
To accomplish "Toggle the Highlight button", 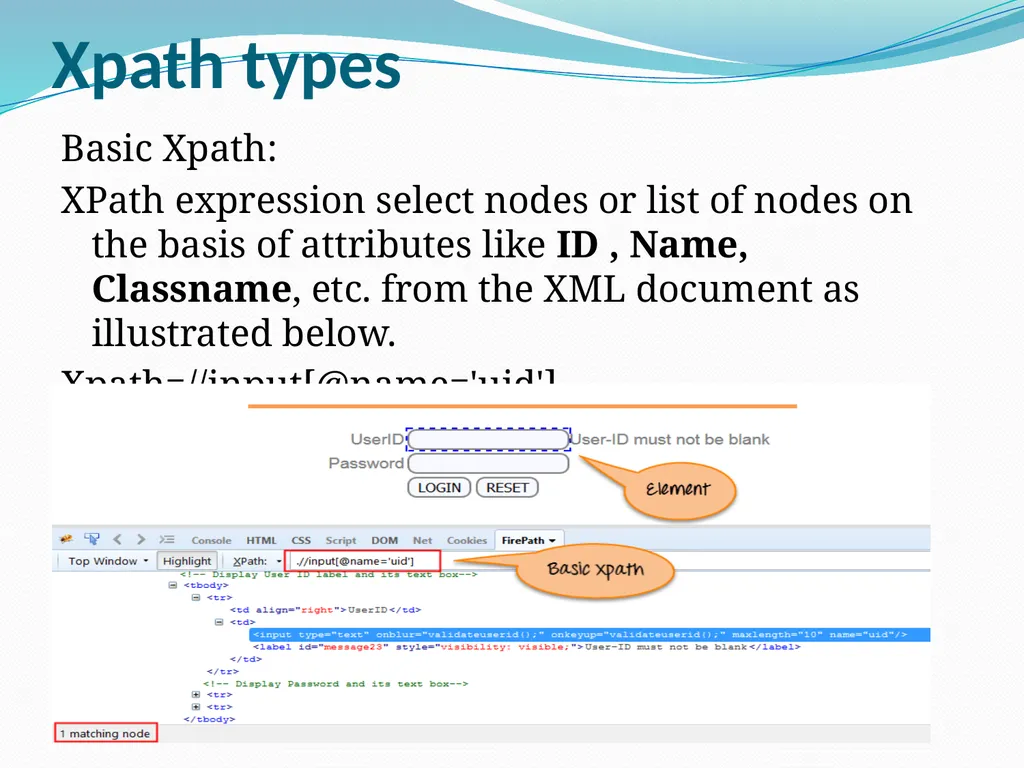I will tap(187, 561).
